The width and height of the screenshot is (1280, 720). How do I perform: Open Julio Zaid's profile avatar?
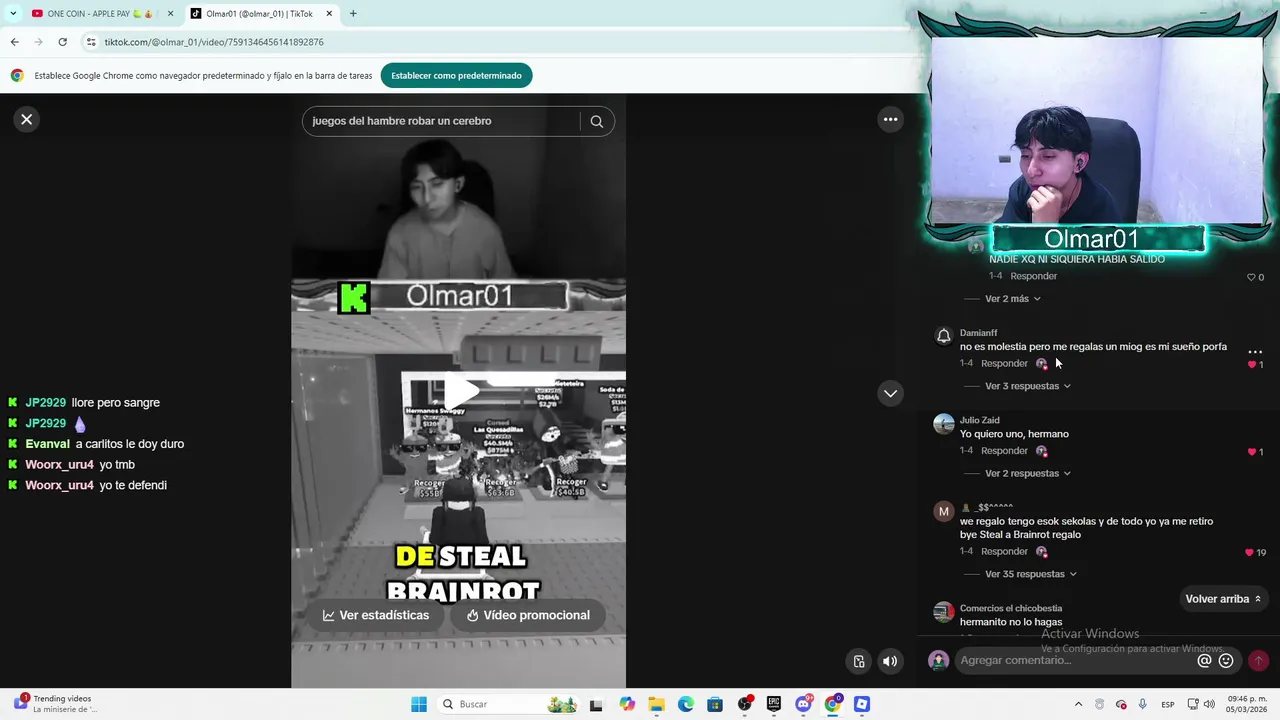click(943, 423)
